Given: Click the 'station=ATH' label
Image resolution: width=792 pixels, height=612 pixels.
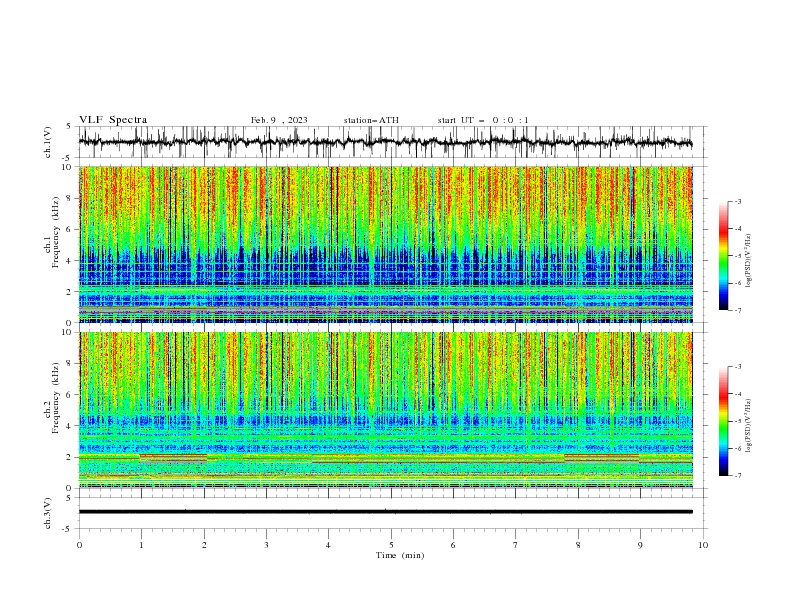Looking at the screenshot, I should 371,120.
